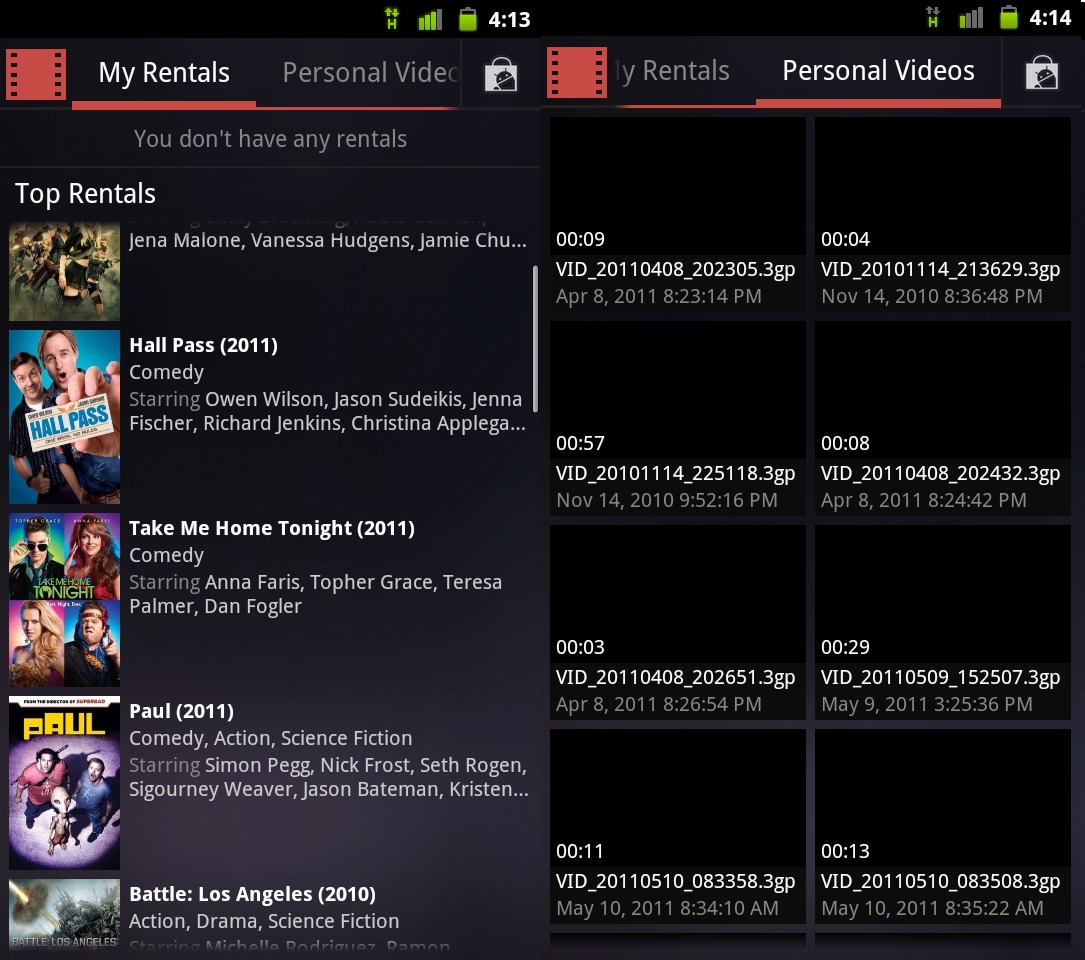Select file VID_20110509_152507.3gp

coord(940,677)
